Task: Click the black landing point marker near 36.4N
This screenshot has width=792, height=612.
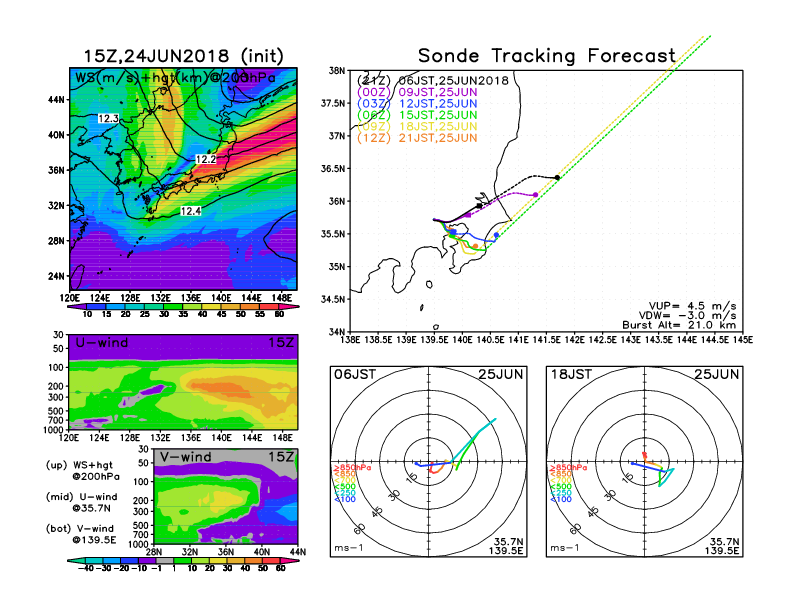Action: click(x=557, y=177)
